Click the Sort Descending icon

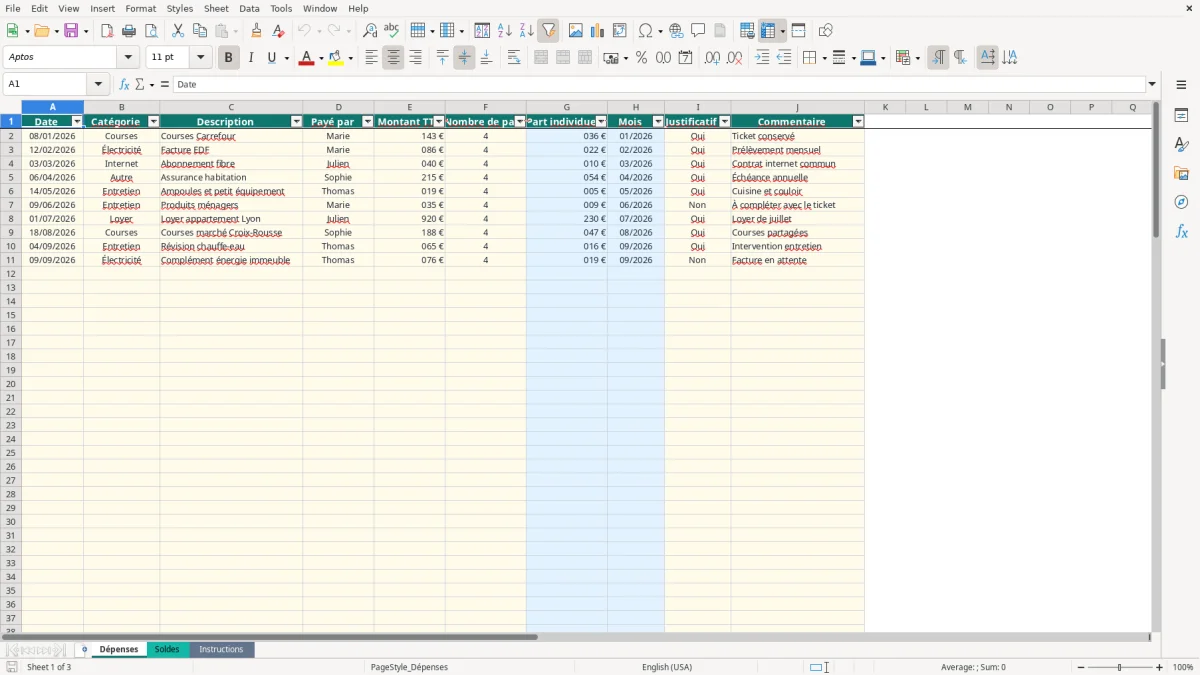tap(526, 31)
